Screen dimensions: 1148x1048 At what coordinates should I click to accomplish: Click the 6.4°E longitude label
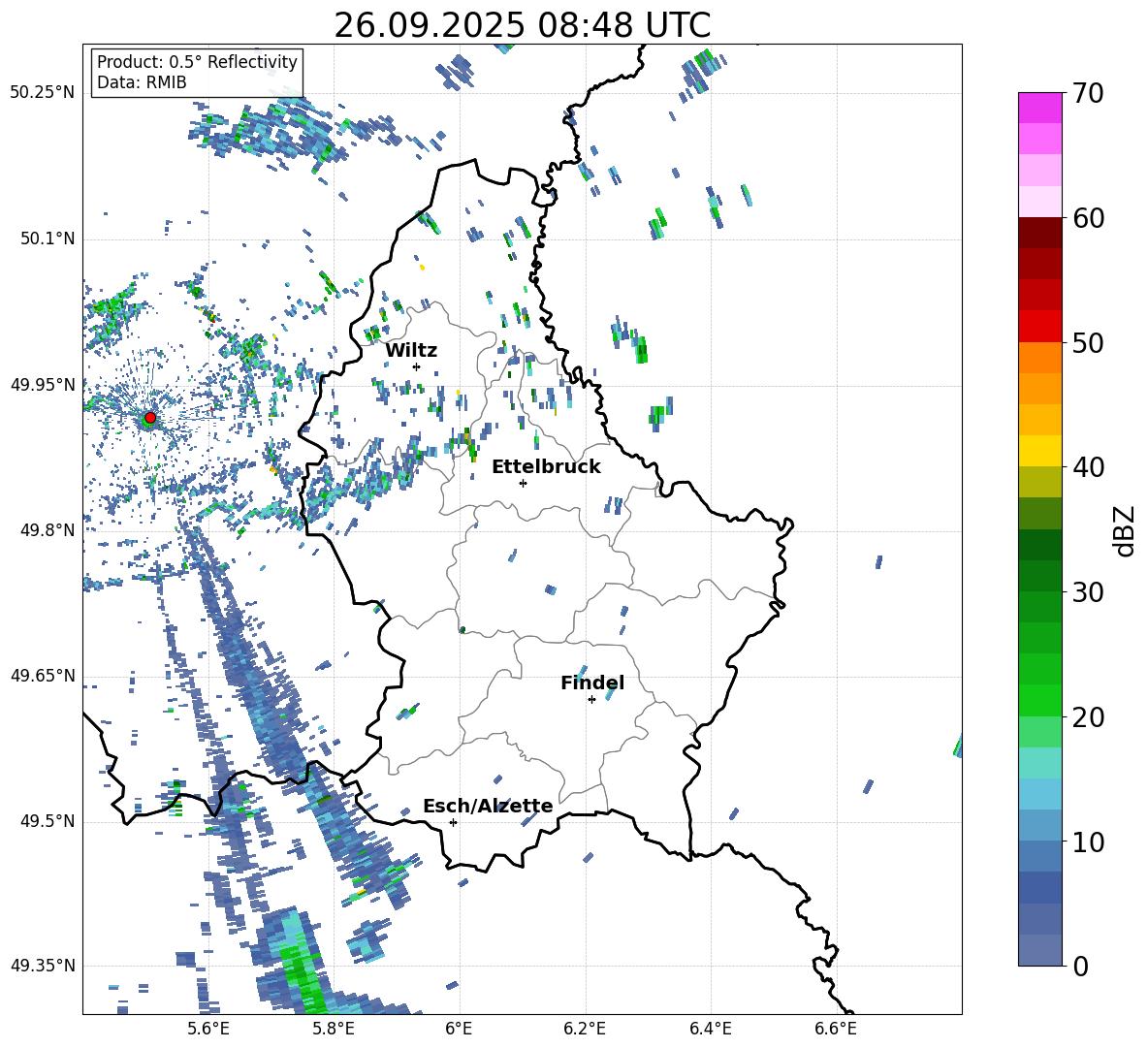coord(710,1029)
